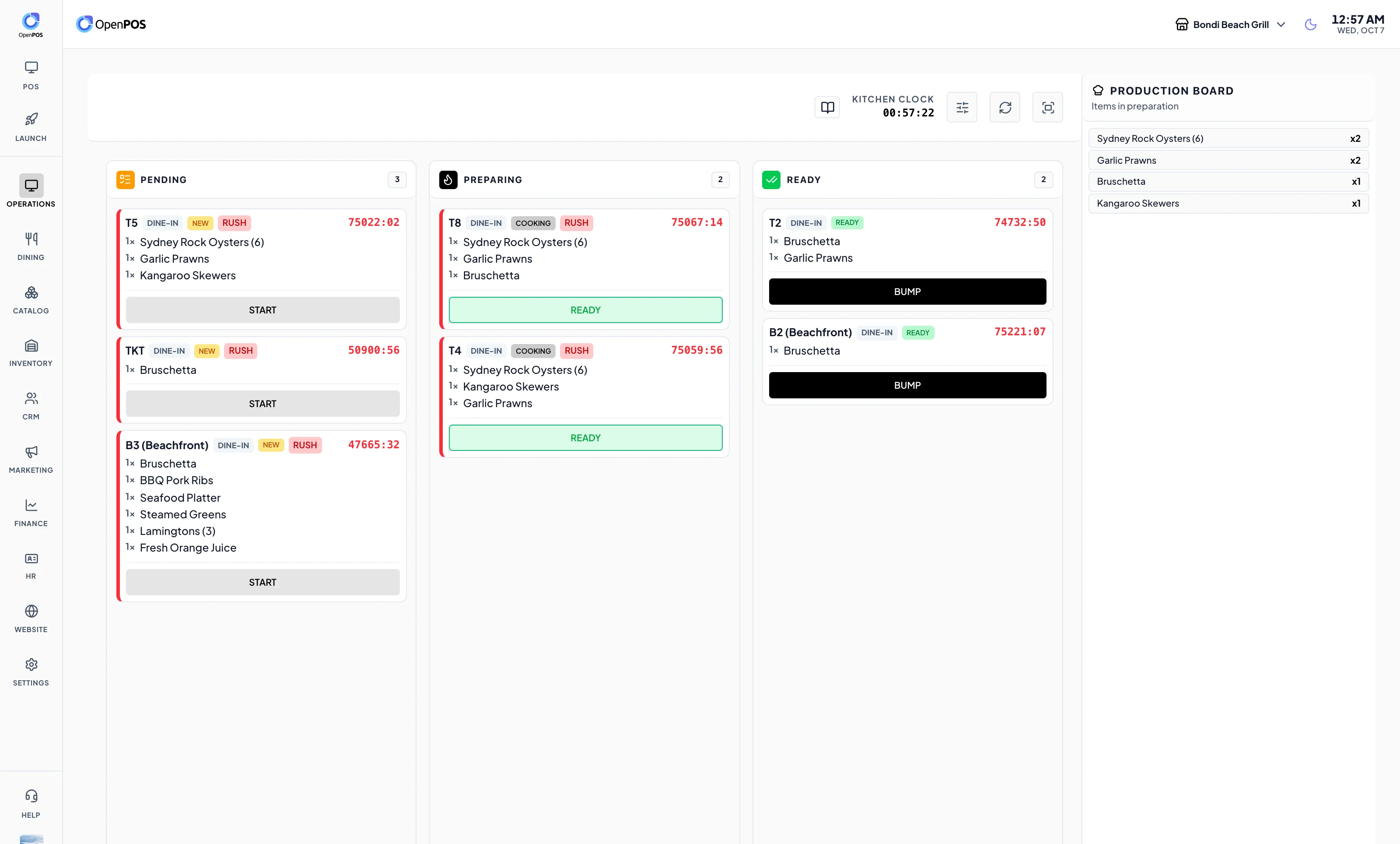Open the Dining section
Viewport: 1400px width, 844px height.
click(31, 246)
